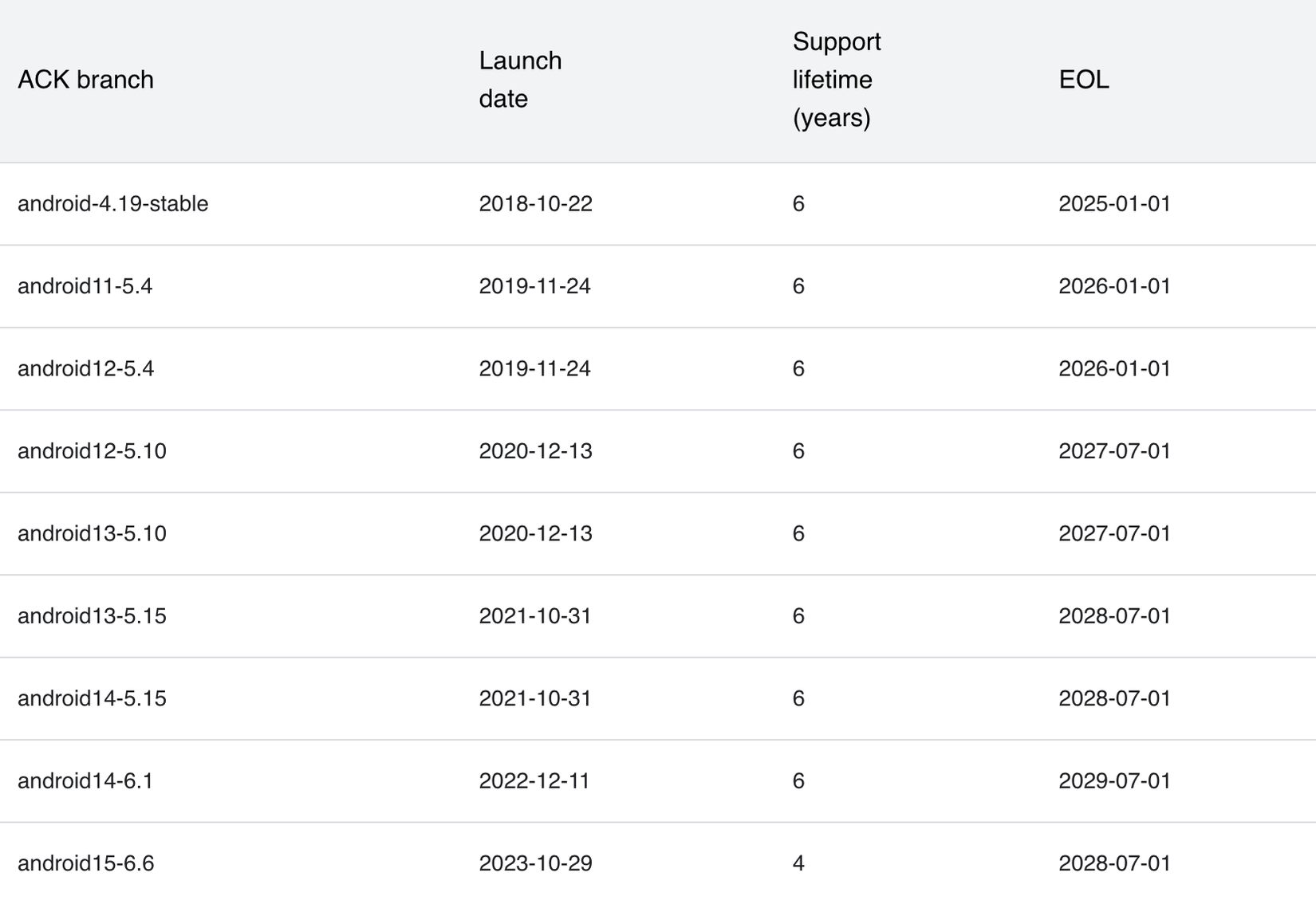Click the "ACK branch" column header
The image size is (1316, 900).
click(85, 80)
